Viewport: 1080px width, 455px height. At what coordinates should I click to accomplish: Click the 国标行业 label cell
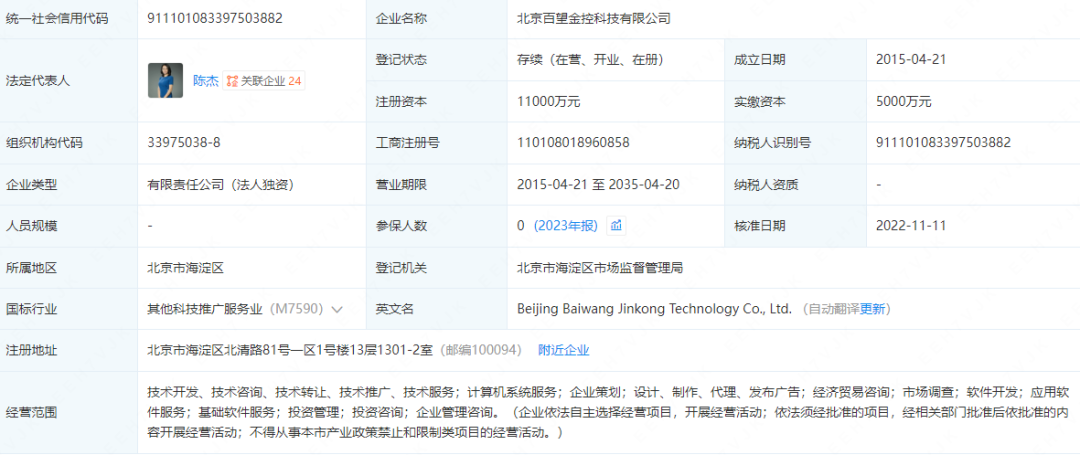click(x=68, y=309)
